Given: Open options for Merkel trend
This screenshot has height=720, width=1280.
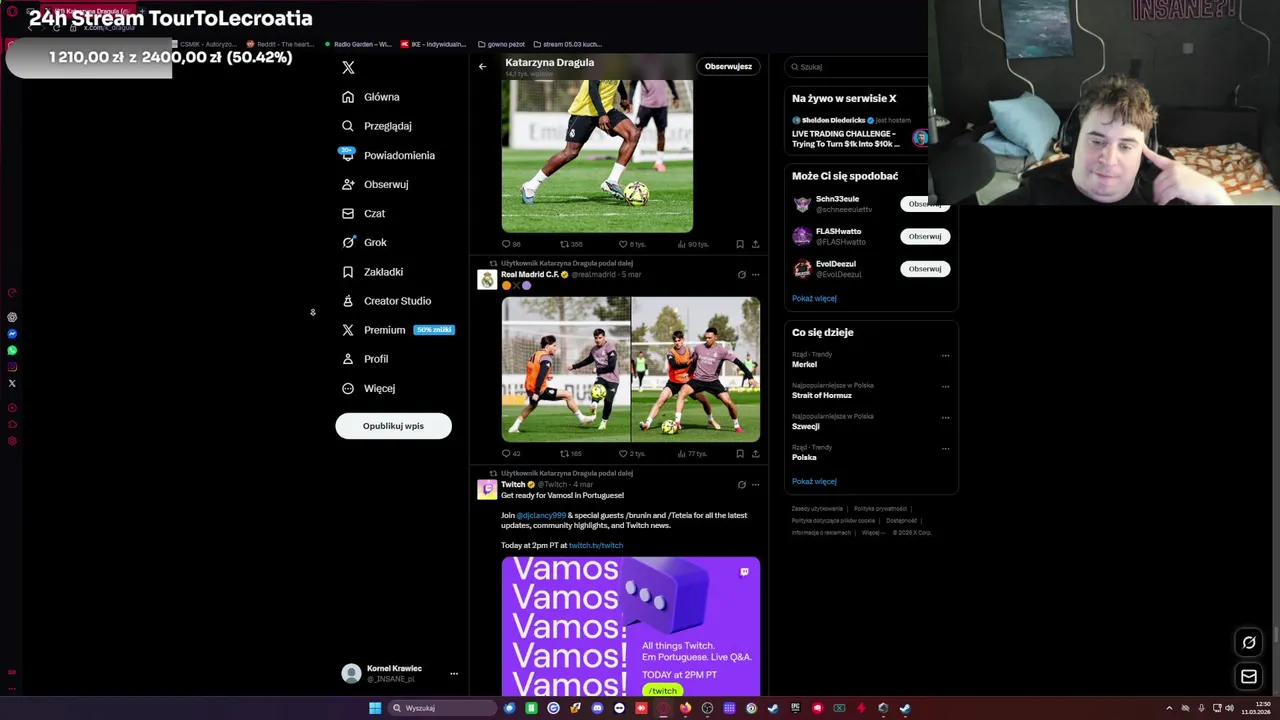Looking at the screenshot, I should pos(945,355).
